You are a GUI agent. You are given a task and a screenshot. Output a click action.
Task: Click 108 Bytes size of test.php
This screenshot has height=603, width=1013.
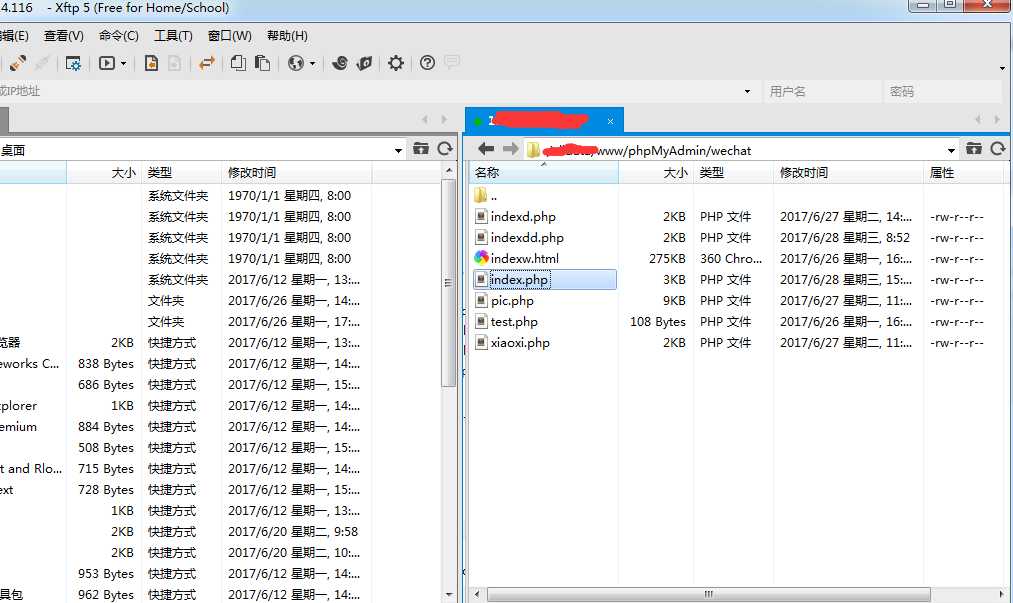click(x=658, y=321)
